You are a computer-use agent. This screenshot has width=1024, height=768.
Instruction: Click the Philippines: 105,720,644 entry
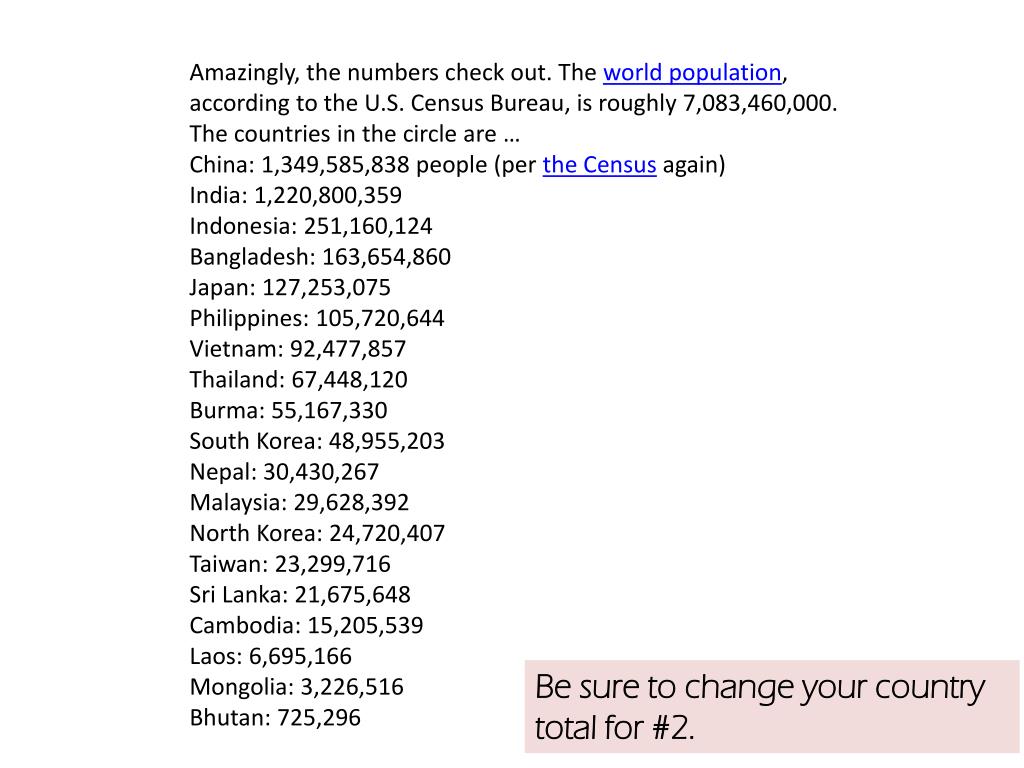coord(317,318)
